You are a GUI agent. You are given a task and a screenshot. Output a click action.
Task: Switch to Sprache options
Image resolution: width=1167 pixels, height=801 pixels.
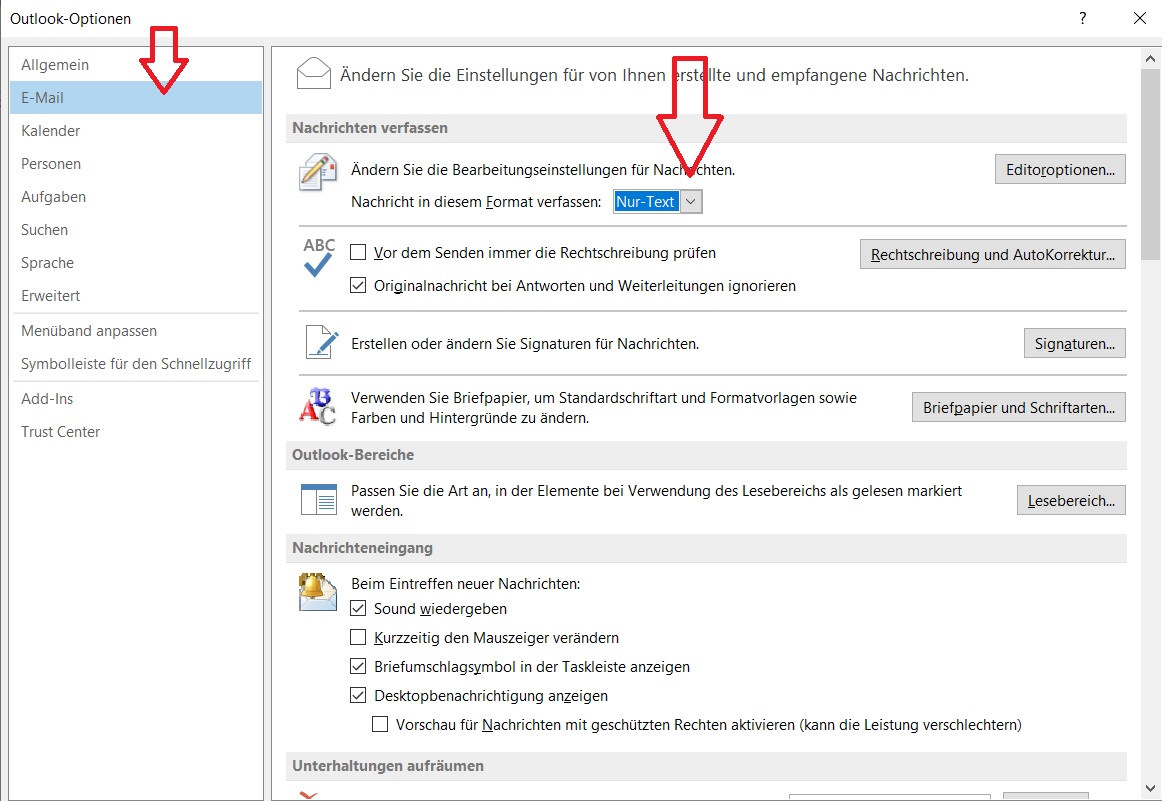tap(136, 263)
